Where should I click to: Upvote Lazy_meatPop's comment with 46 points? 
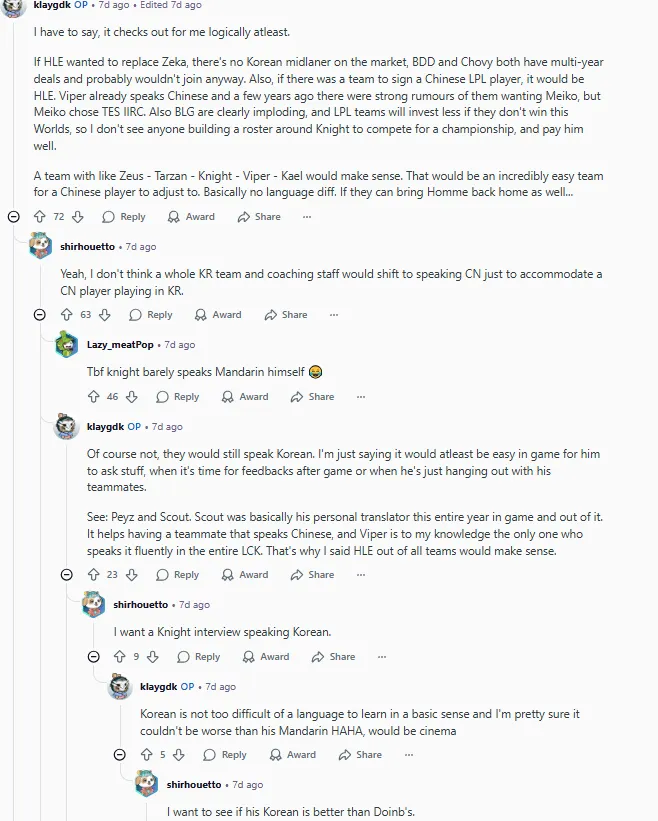pyautogui.click(x=94, y=397)
